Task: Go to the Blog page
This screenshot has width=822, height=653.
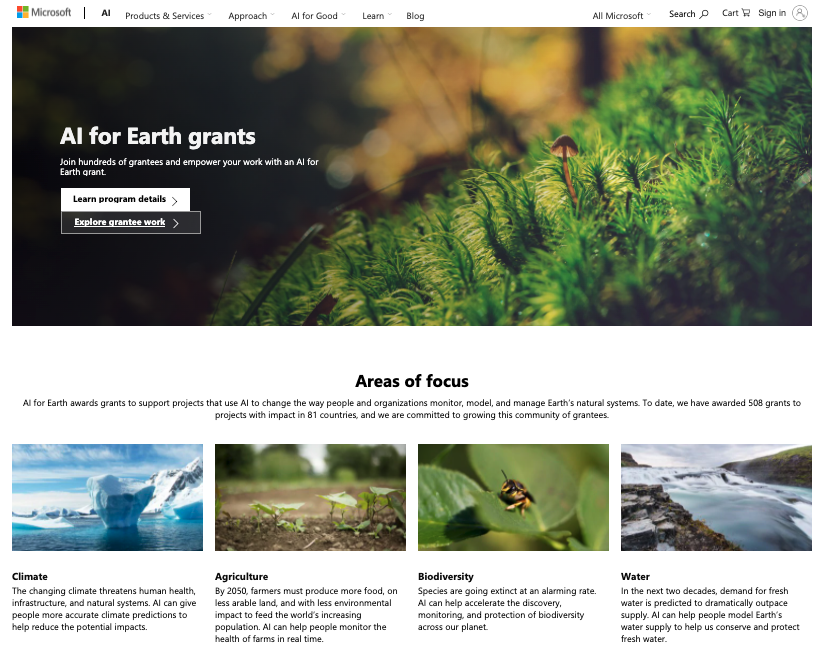Action: pyautogui.click(x=415, y=16)
